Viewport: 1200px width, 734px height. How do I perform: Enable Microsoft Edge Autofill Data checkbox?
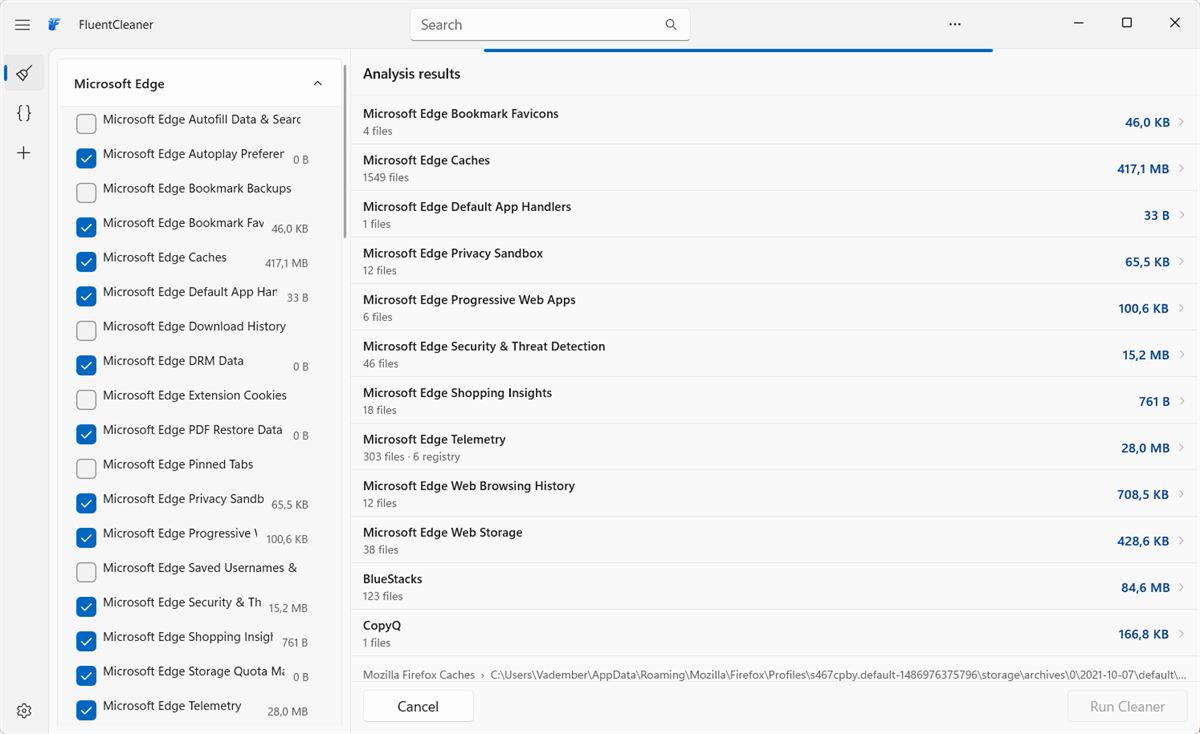click(86, 123)
